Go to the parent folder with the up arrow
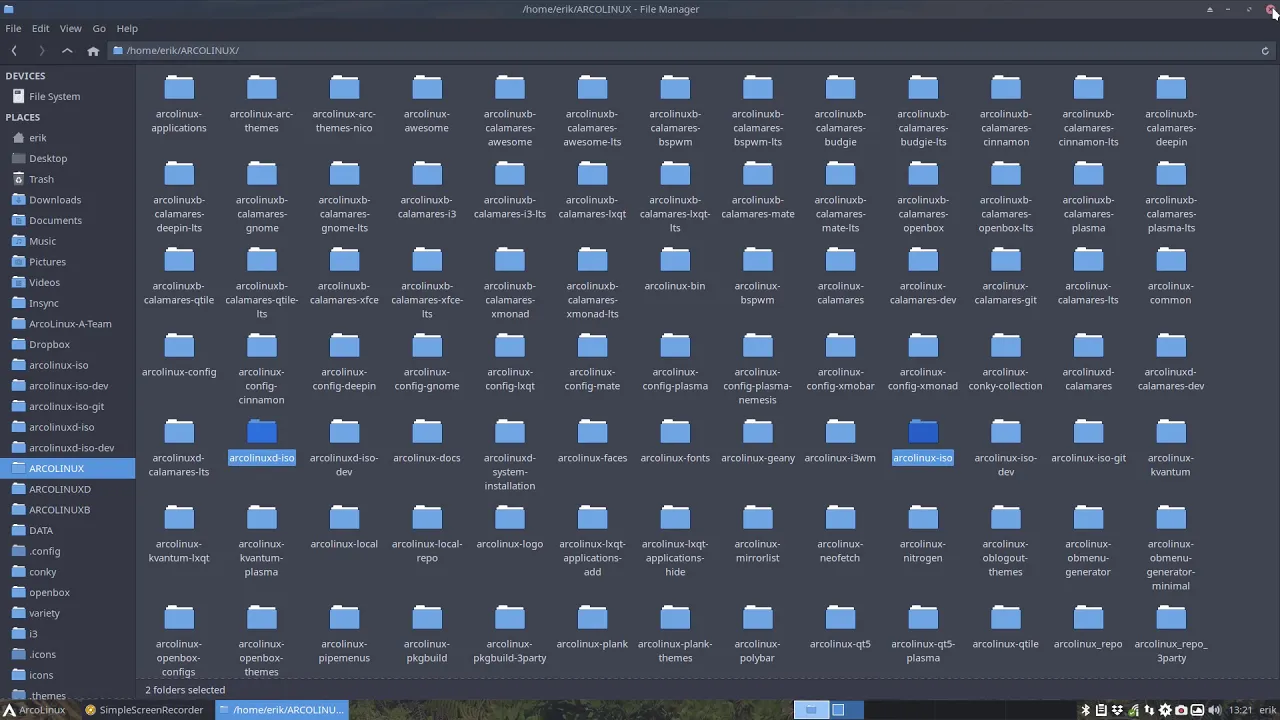The image size is (1280, 720). (x=67, y=50)
